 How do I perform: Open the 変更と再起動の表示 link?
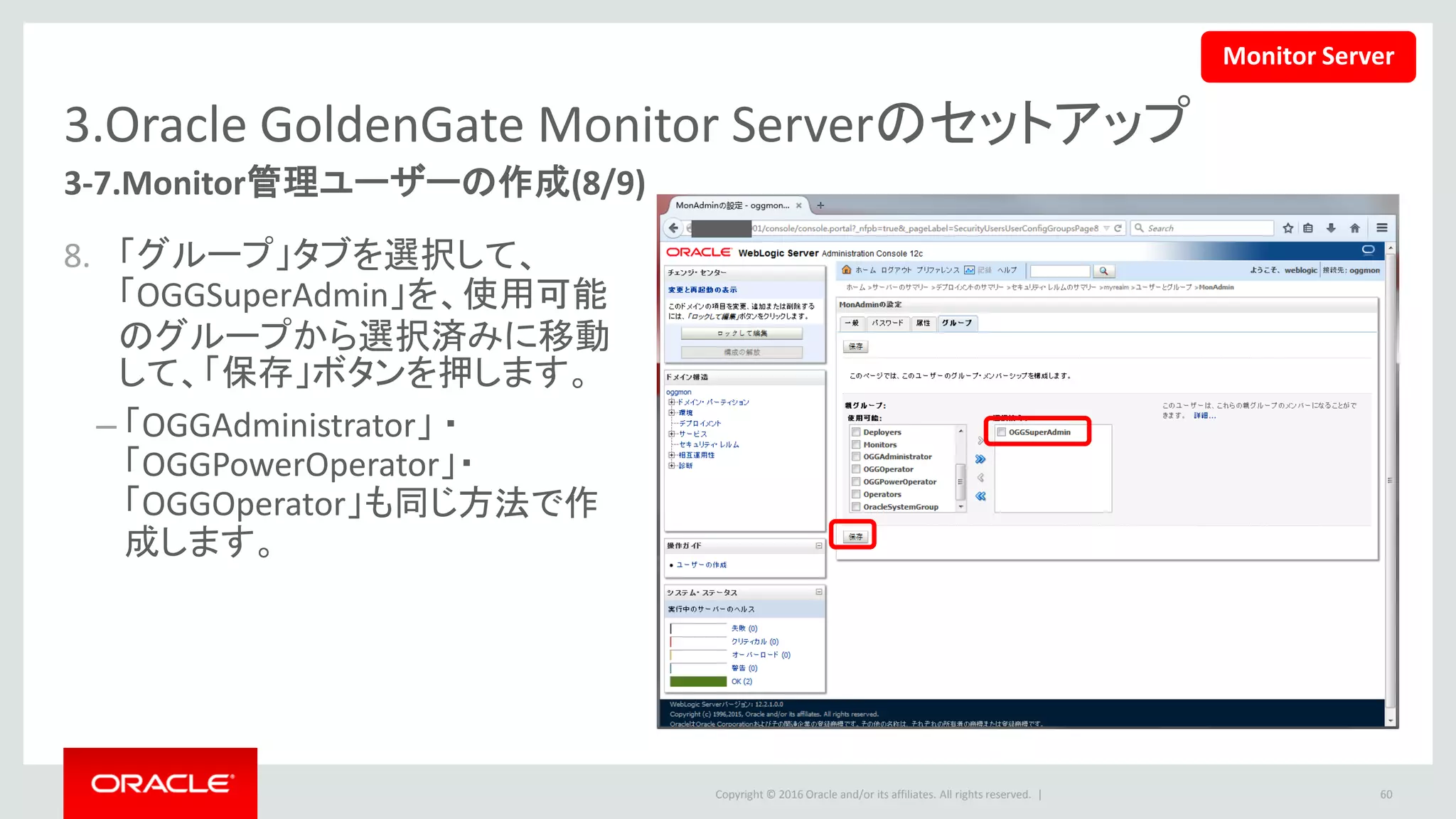pos(702,290)
